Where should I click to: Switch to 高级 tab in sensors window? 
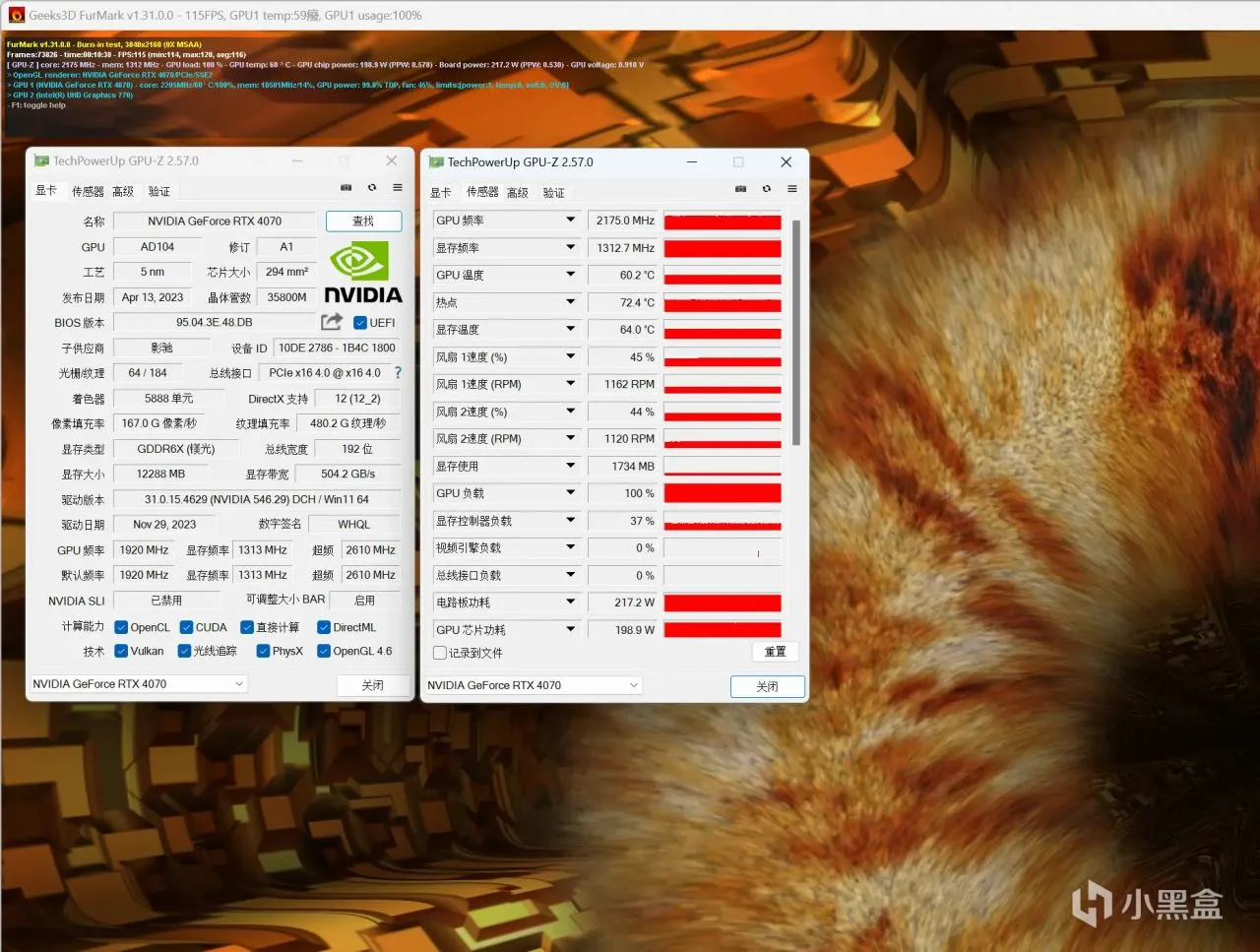click(518, 193)
